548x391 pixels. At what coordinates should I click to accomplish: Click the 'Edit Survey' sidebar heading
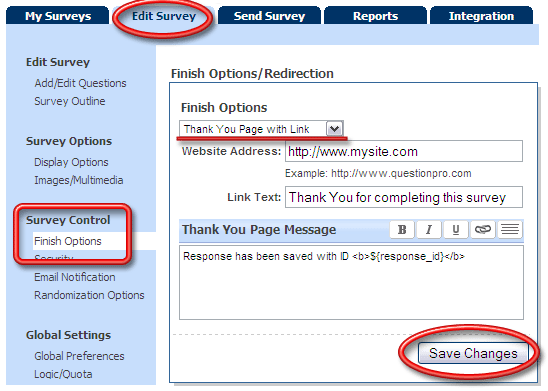[x=58, y=62]
